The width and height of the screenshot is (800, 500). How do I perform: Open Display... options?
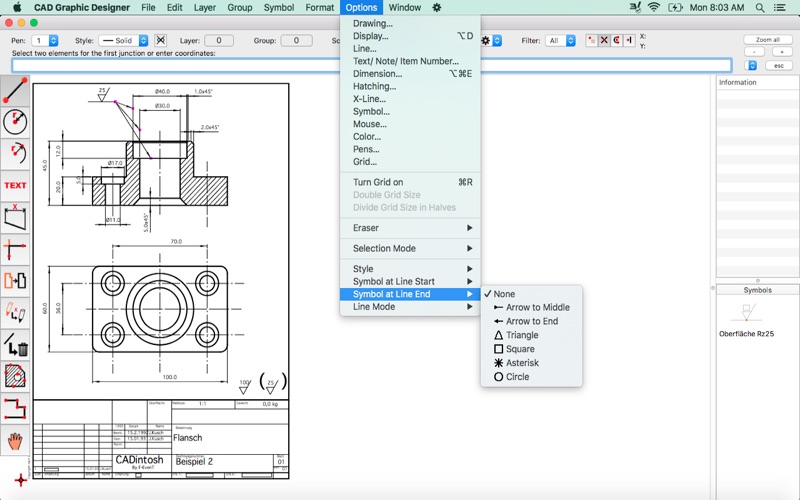[x=410, y=36]
